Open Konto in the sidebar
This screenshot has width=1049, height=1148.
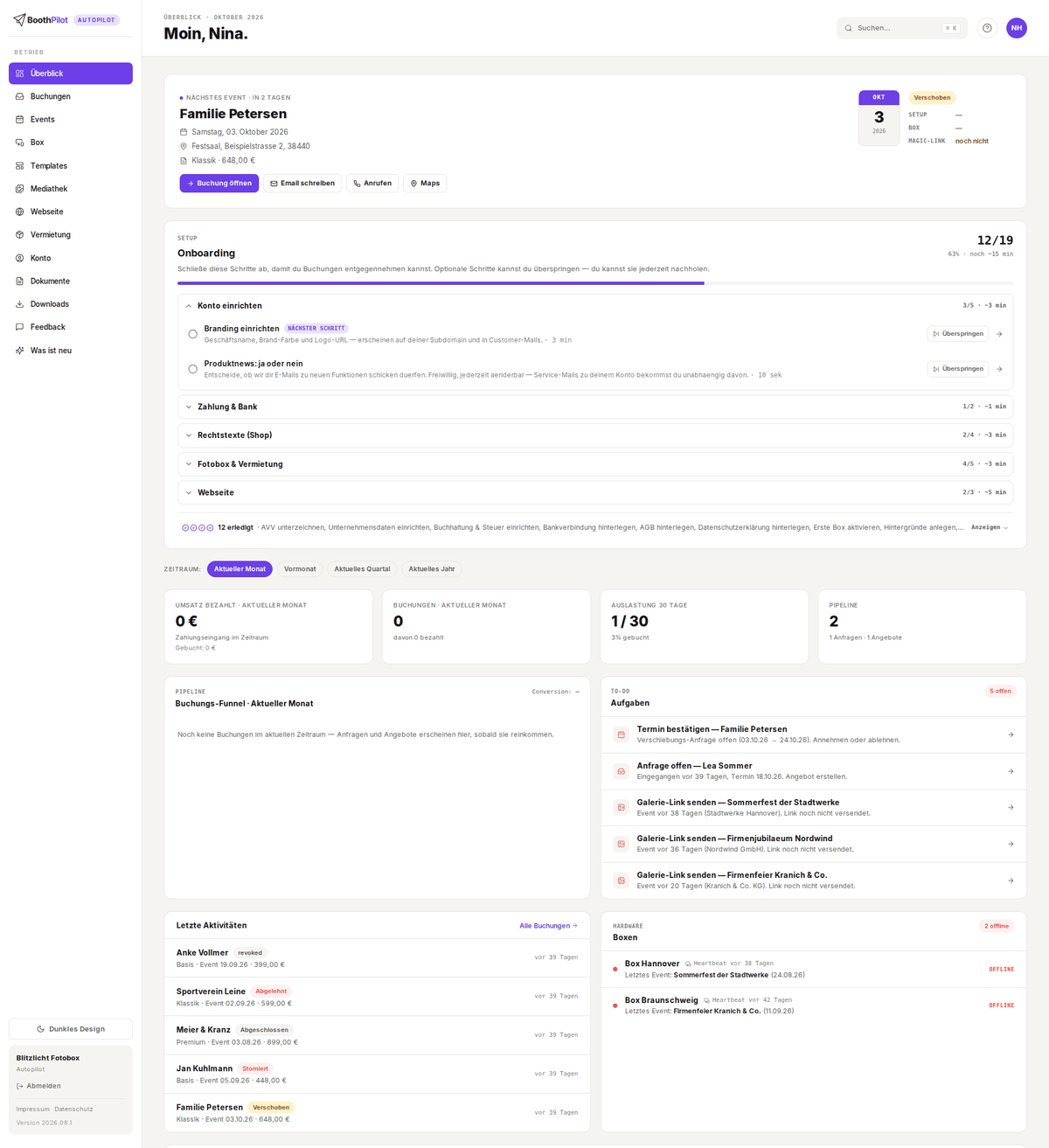[x=71, y=258]
